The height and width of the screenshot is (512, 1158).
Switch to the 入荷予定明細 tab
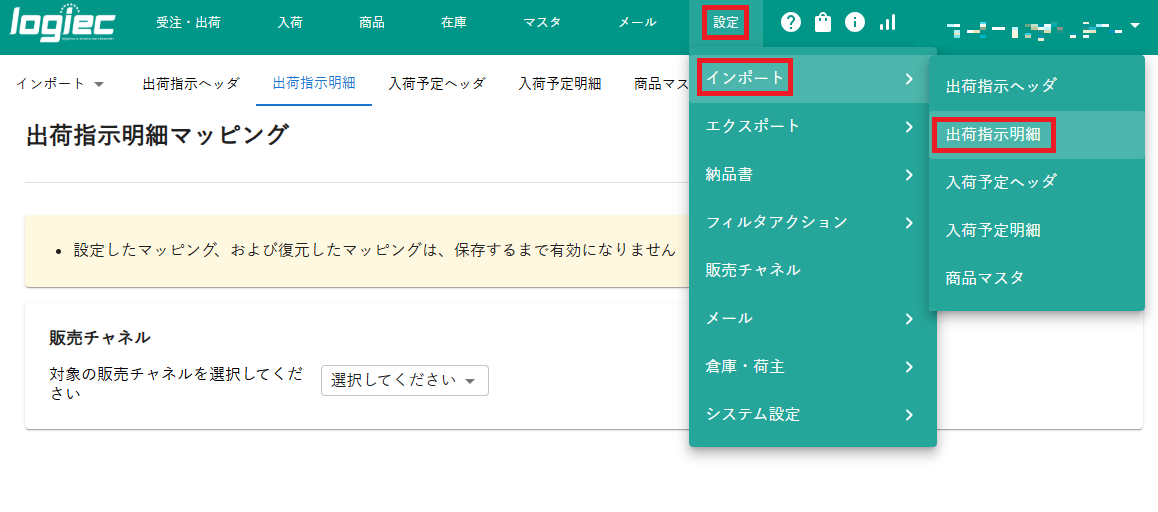pos(560,83)
